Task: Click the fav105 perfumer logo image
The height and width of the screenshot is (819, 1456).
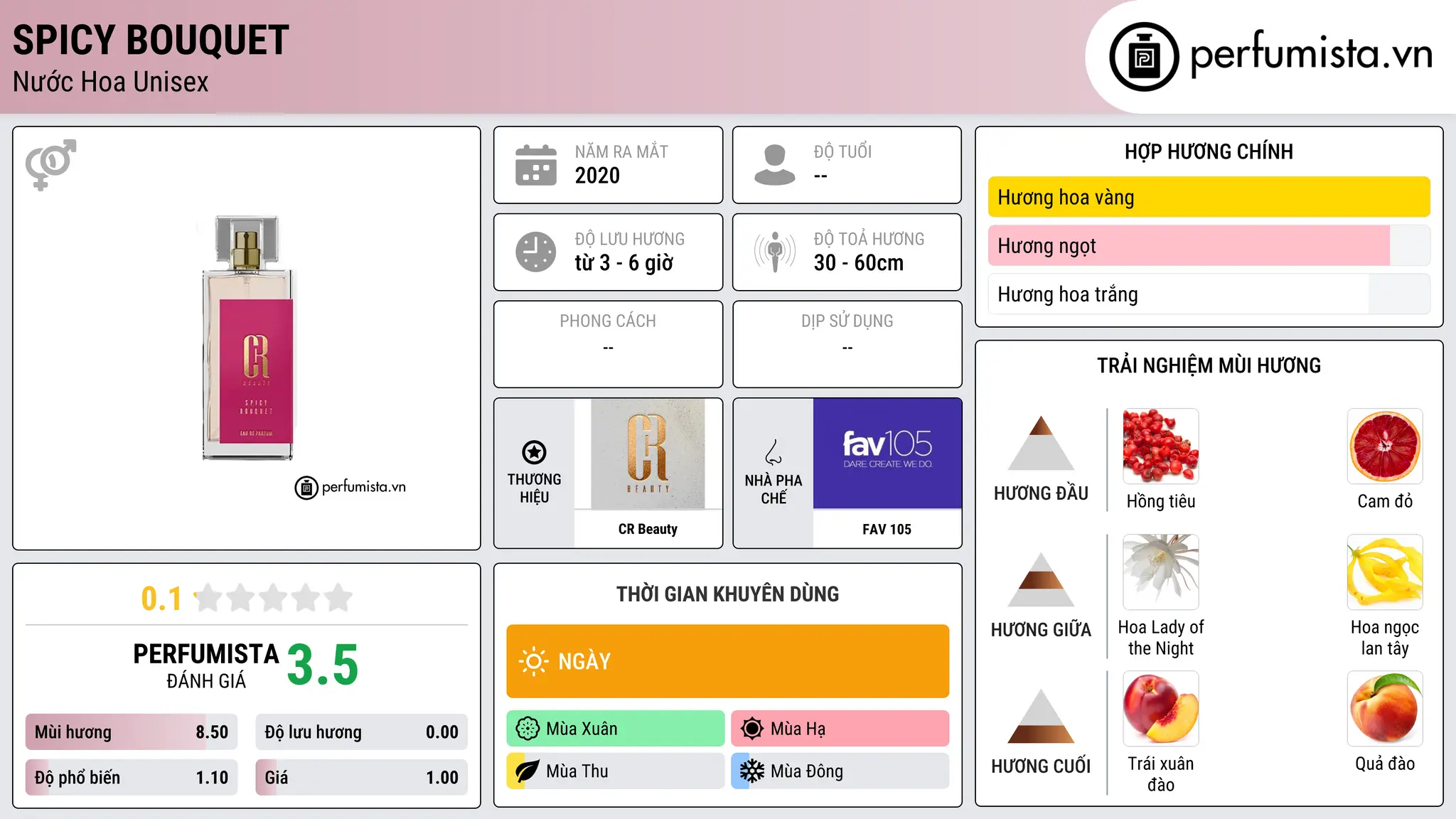Action: (x=887, y=454)
